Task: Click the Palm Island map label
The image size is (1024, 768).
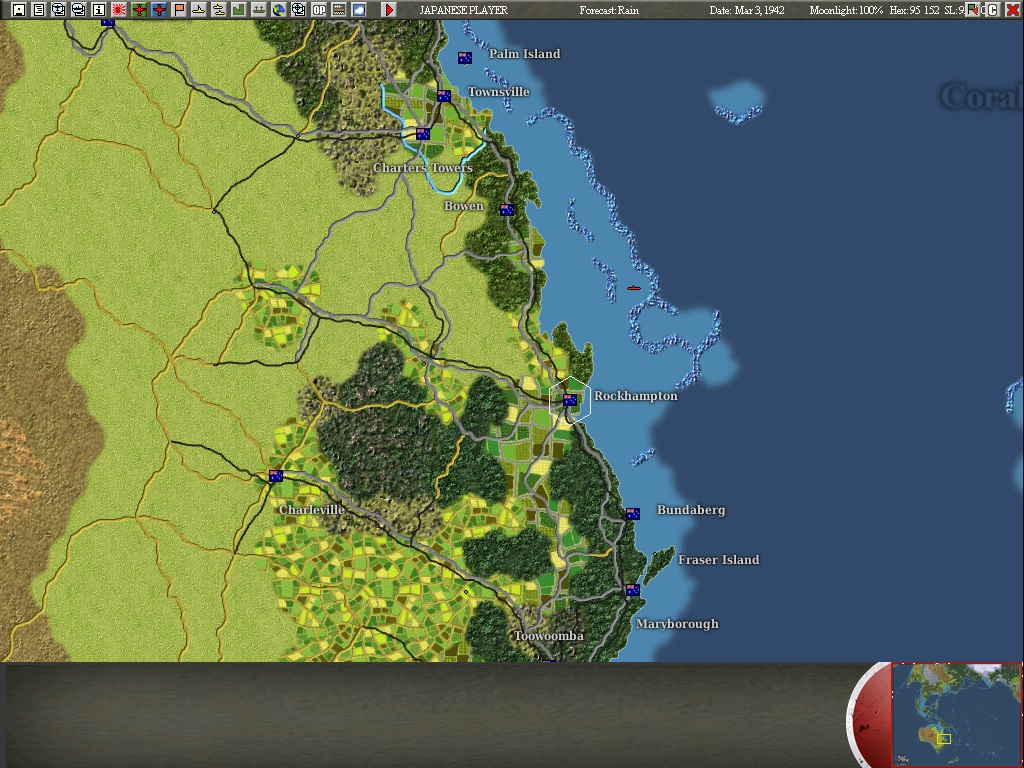Action: pyautogui.click(x=524, y=54)
